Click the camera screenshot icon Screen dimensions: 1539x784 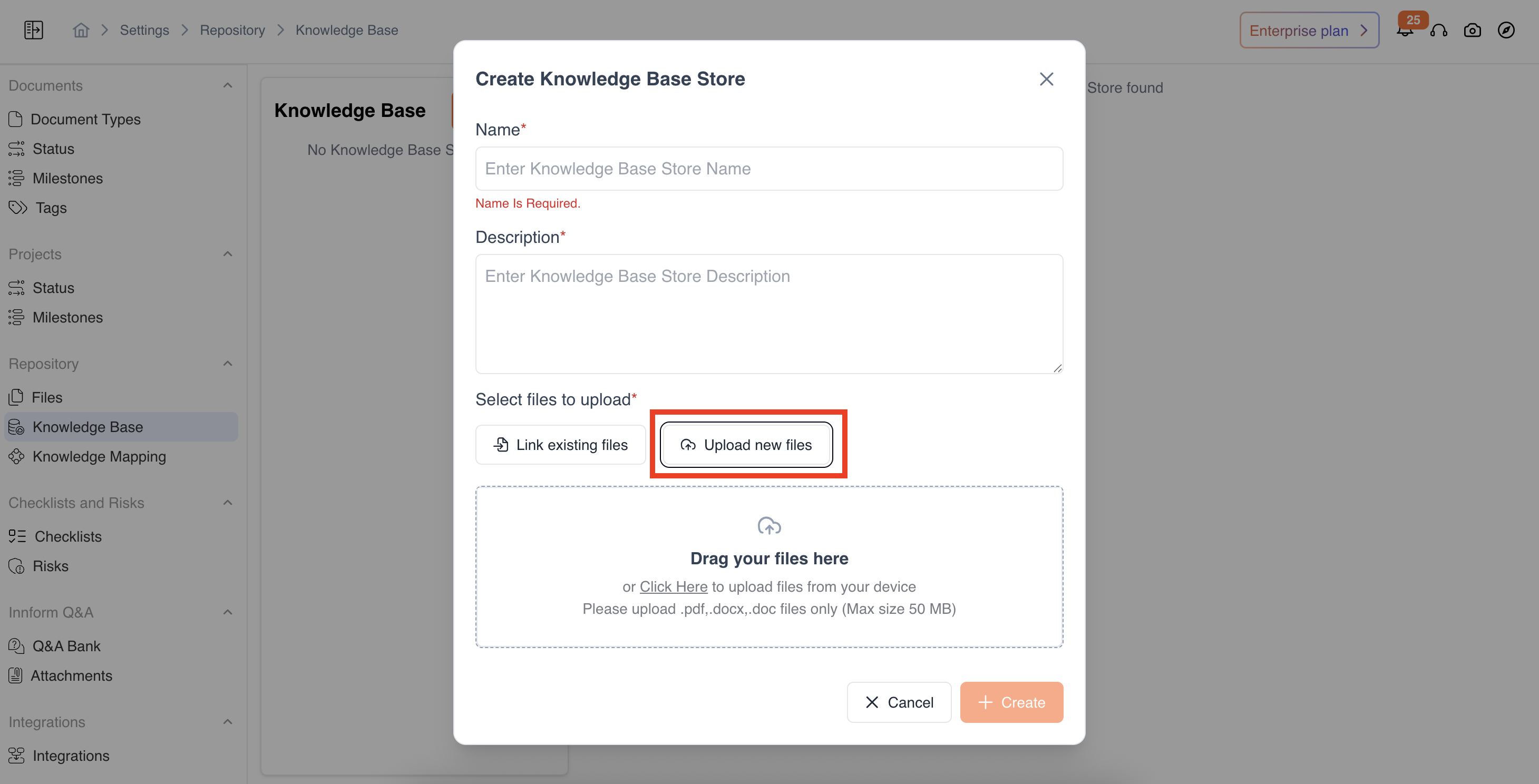[1472, 31]
